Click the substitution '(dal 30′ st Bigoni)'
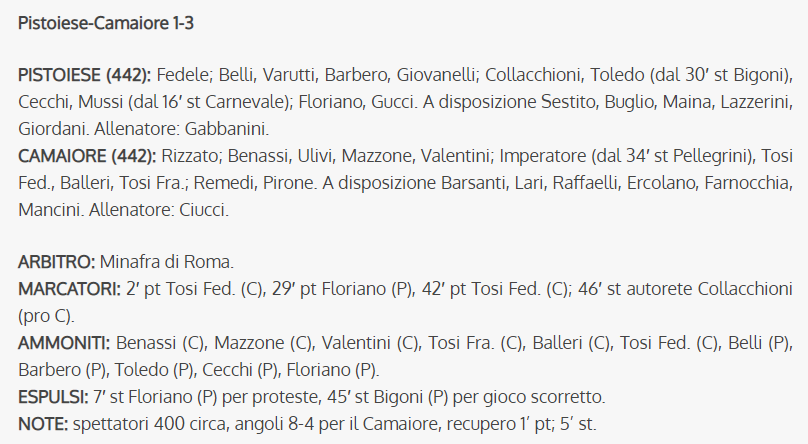 721,75
